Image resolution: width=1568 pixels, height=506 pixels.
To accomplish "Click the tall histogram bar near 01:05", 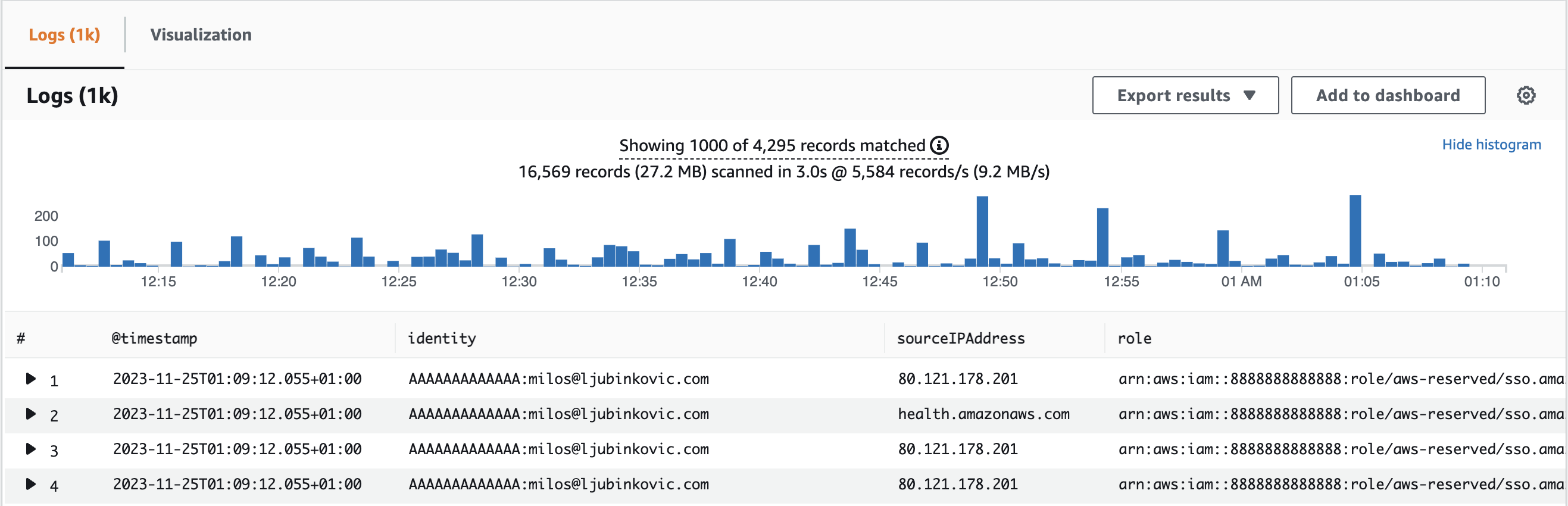I will tap(1355, 232).
